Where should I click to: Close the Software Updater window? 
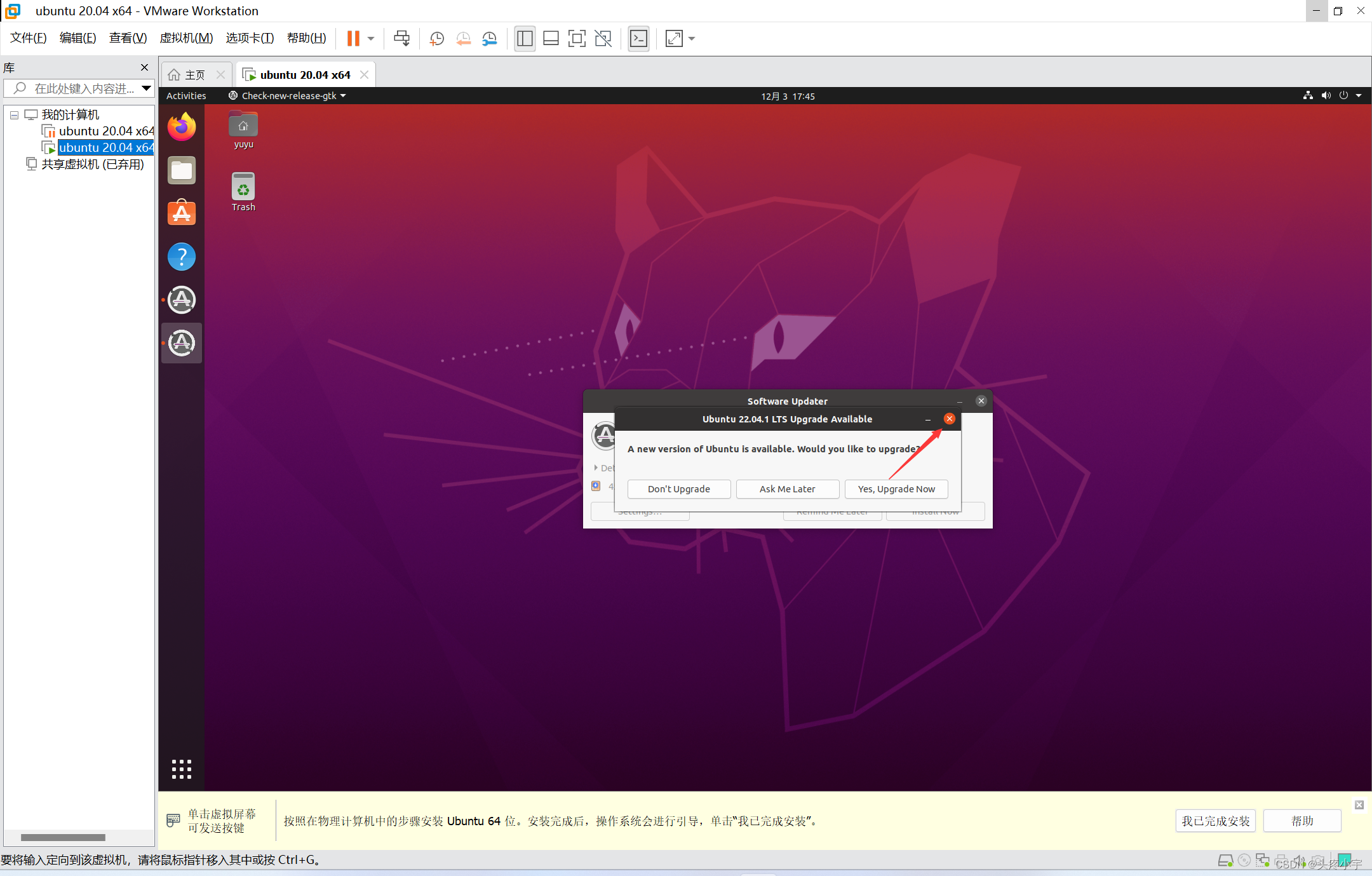pos(981,401)
